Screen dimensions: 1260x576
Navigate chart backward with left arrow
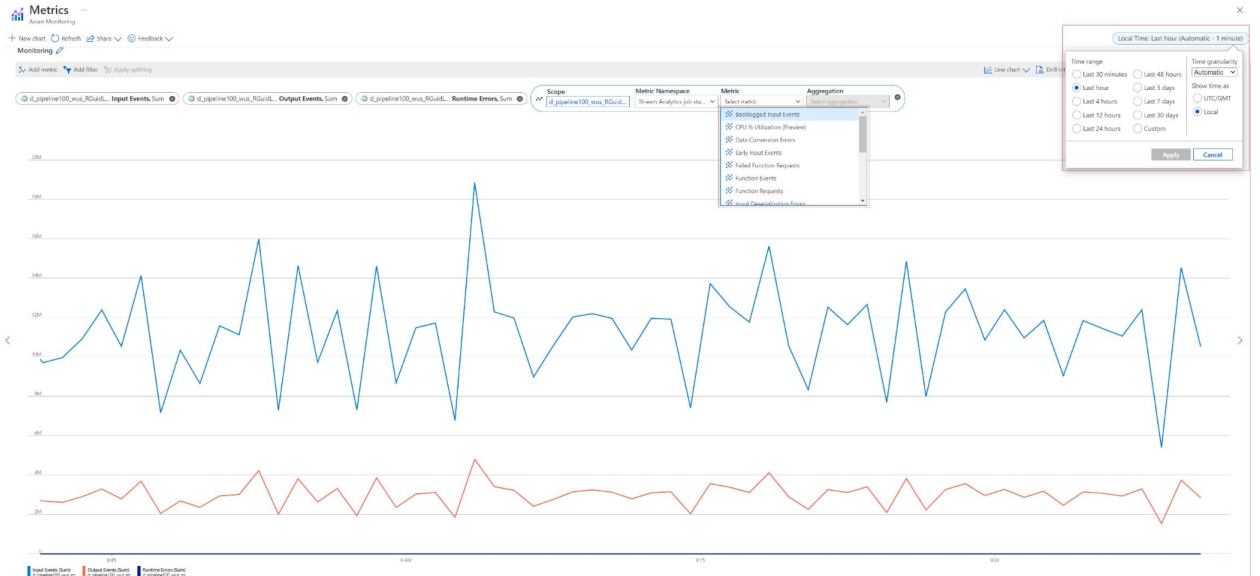coord(8,340)
